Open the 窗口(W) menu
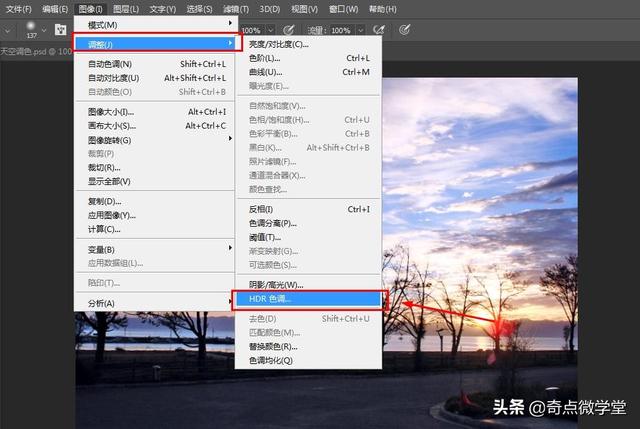The image size is (640, 429). pyautogui.click(x=344, y=9)
